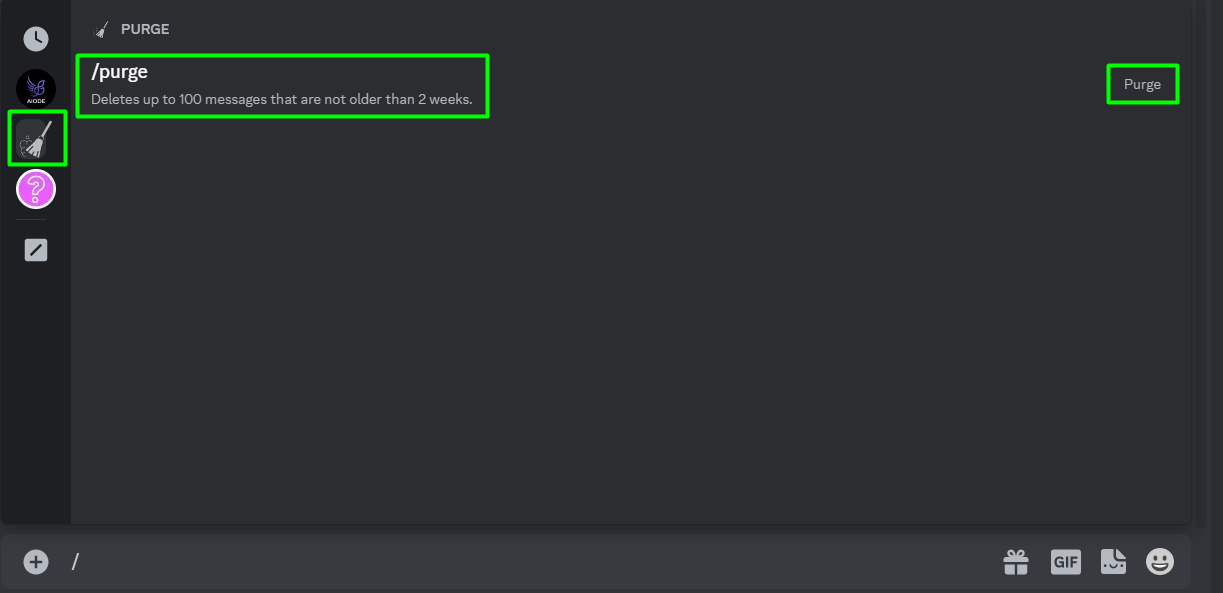Image resolution: width=1223 pixels, height=593 pixels.
Task: Open the frequently used commands clock icon
Action: tap(36, 39)
